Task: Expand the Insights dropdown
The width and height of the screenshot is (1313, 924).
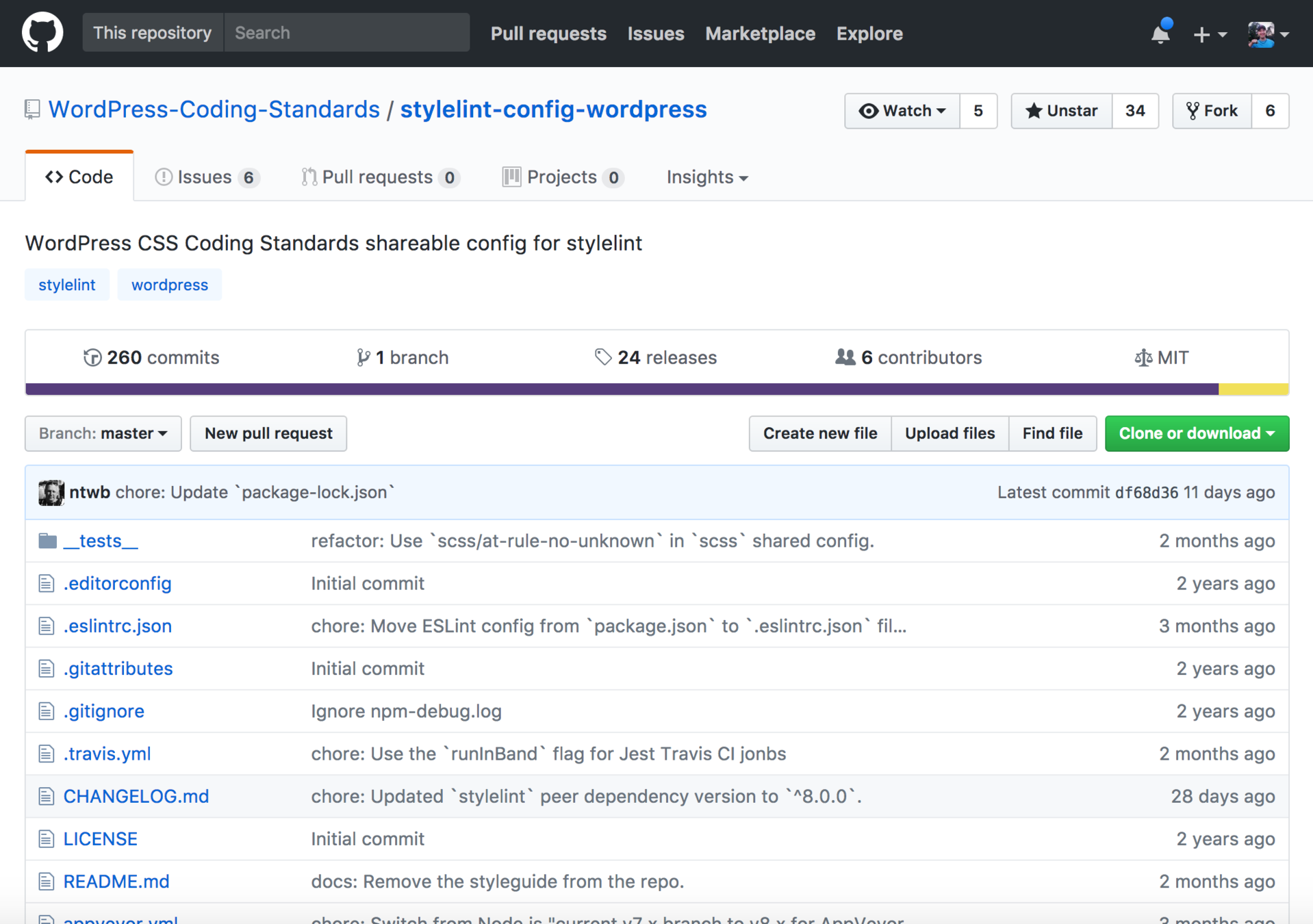Action: tap(707, 177)
